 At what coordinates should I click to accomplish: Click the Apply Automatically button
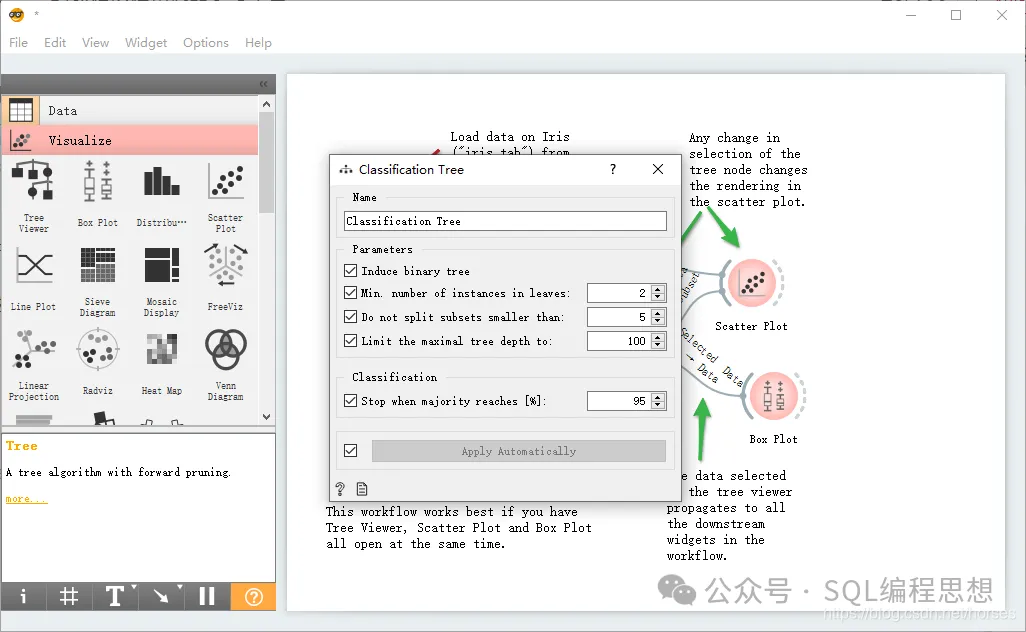(518, 451)
